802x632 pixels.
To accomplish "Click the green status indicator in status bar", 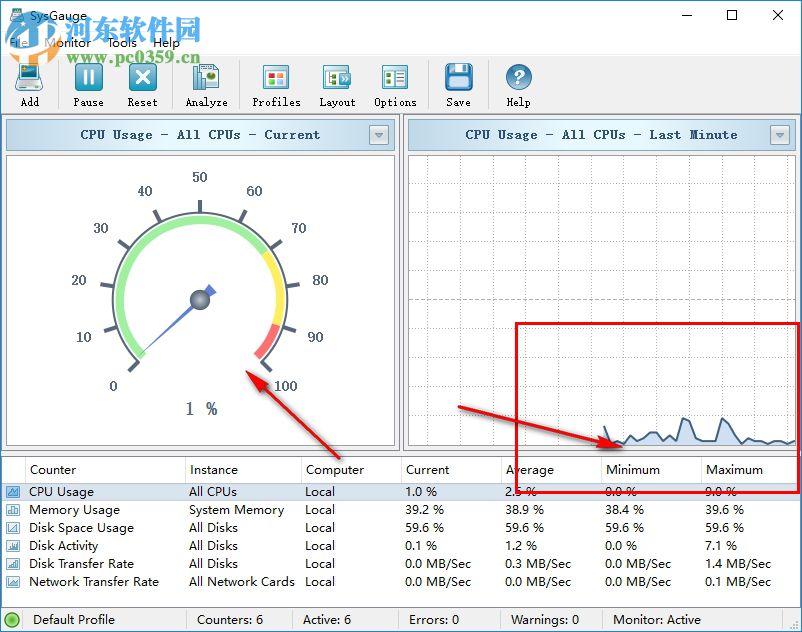I will pyautogui.click(x=12, y=620).
